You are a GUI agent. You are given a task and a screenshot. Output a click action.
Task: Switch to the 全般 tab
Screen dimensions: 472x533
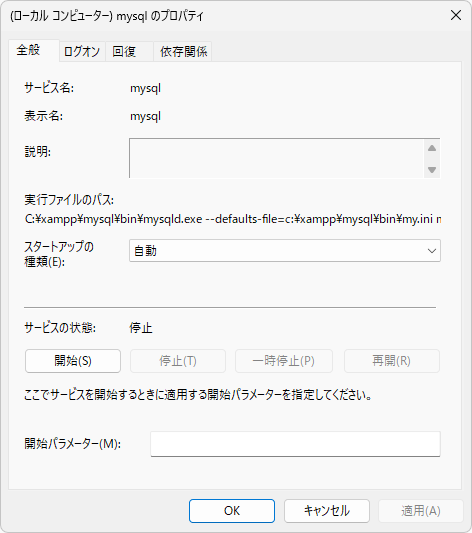[x=34, y=51]
